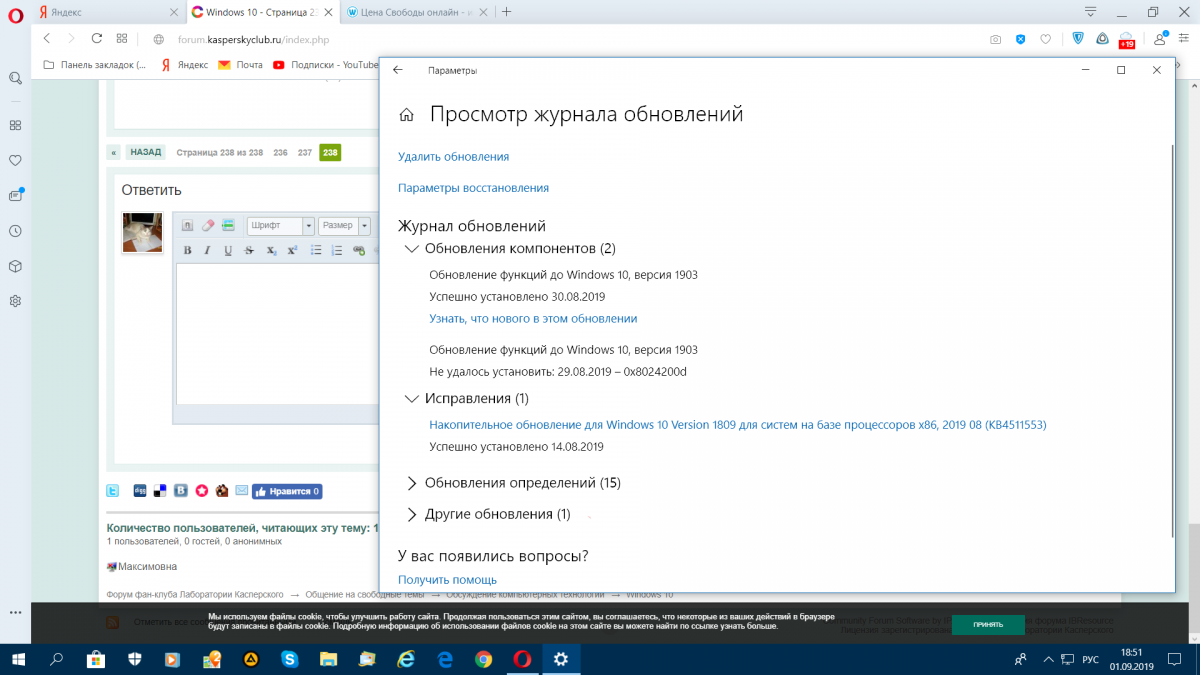Open Skype from the taskbar

pyautogui.click(x=290, y=659)
